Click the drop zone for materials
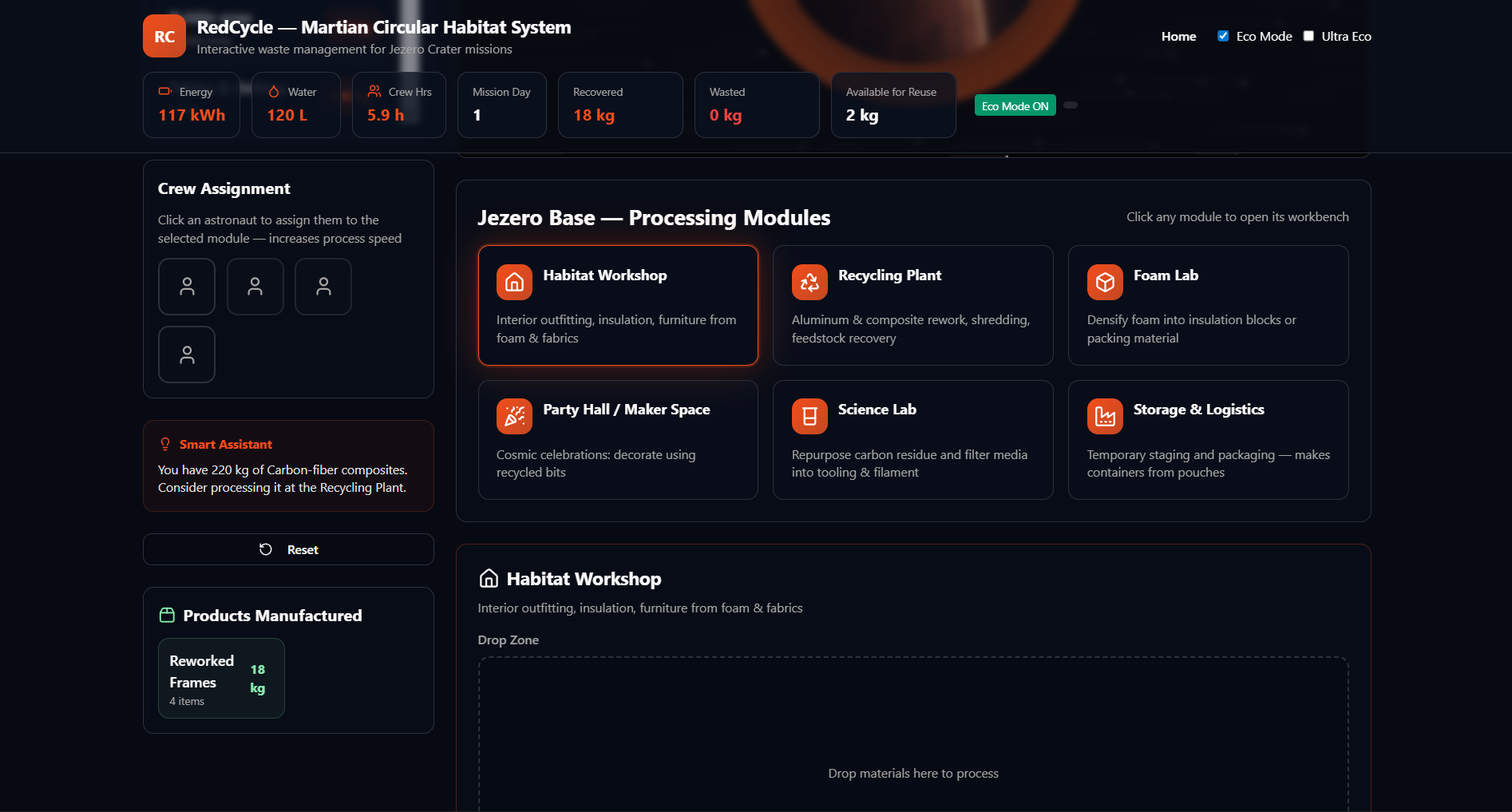The height and width of the screenshot is (812, 1512). [x=913, y=735]
